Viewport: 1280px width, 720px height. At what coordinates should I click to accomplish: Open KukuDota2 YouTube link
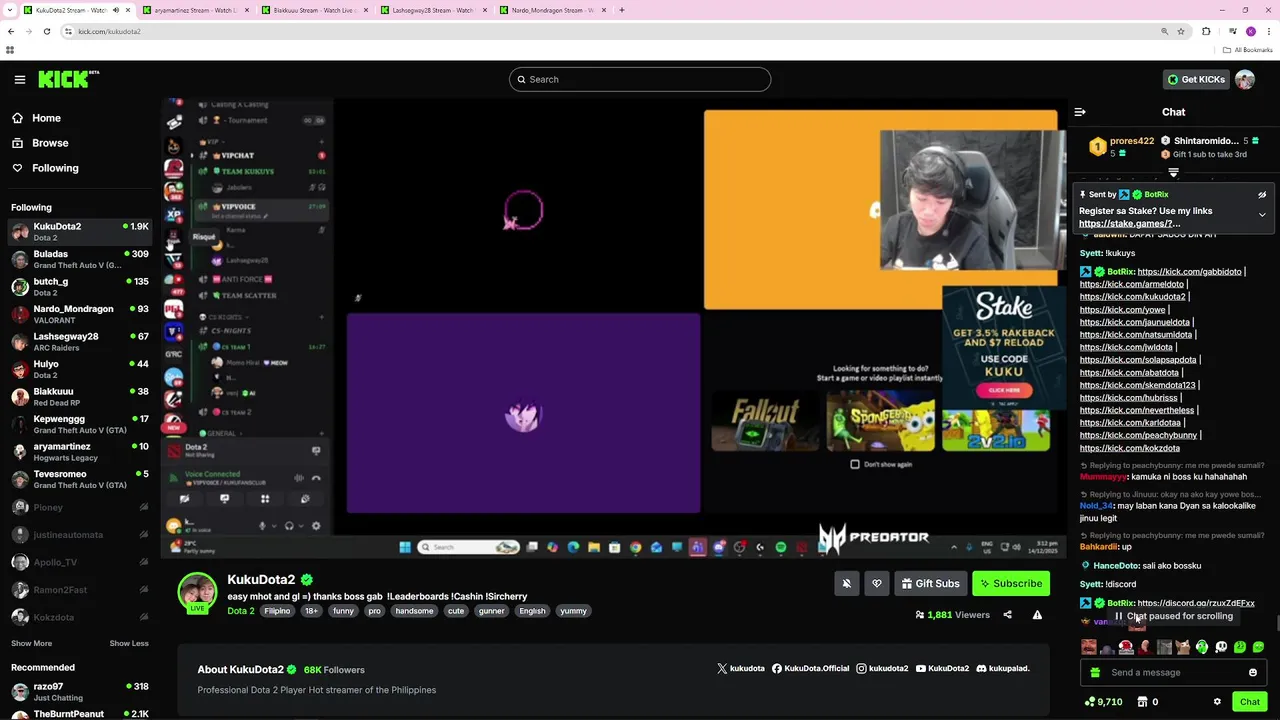tap(942, 668)
